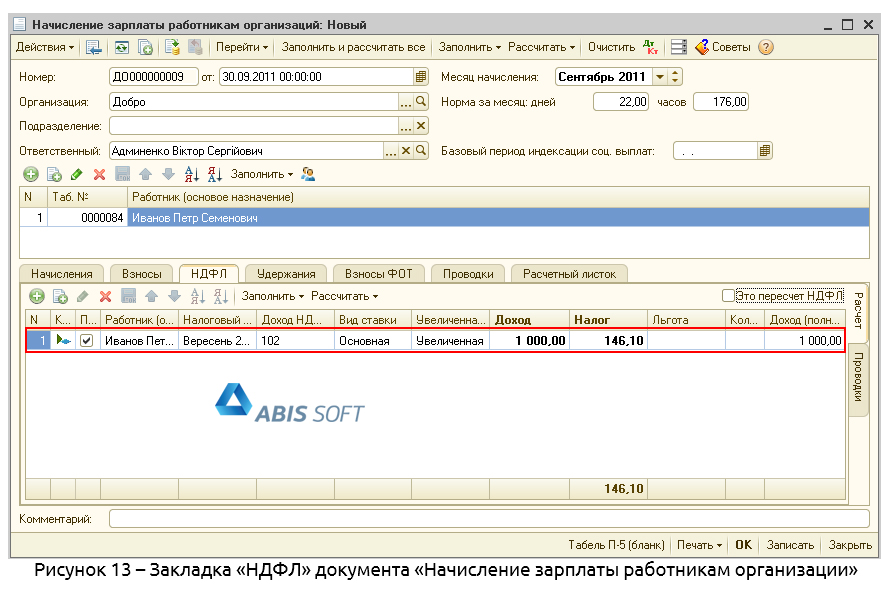Click the Месяц начисления up-down stepper

[x=675, y=77]
